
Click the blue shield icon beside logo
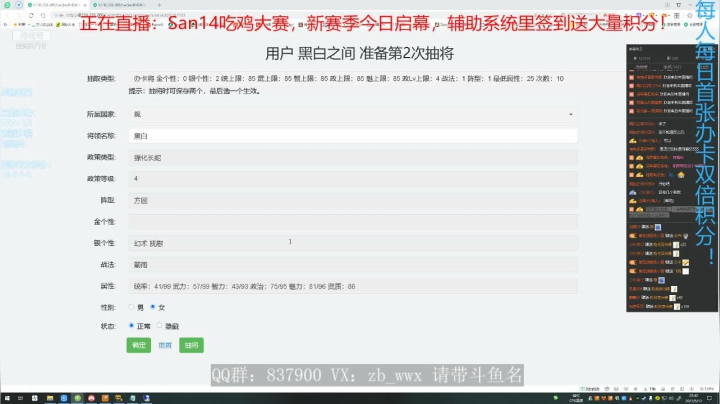(19, 5)
